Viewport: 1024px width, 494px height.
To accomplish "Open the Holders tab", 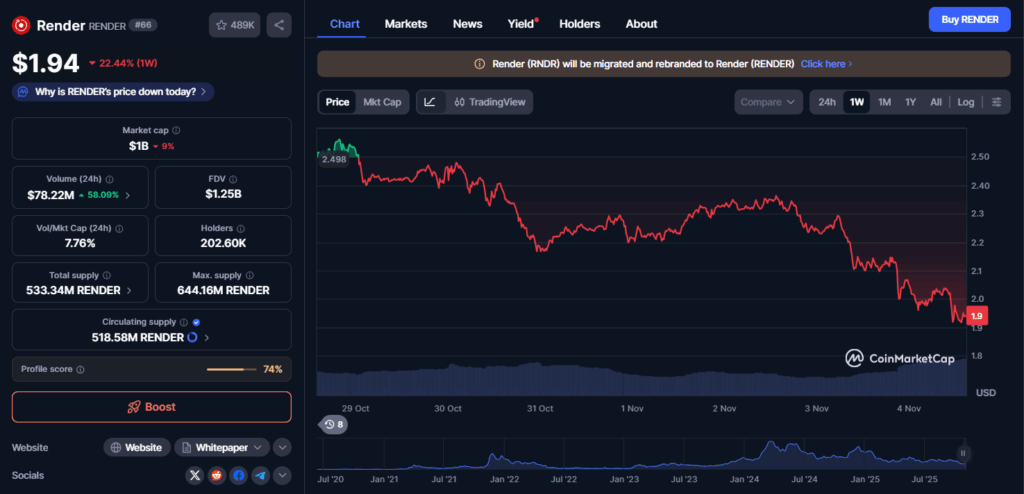I will [x=579, y=24].
